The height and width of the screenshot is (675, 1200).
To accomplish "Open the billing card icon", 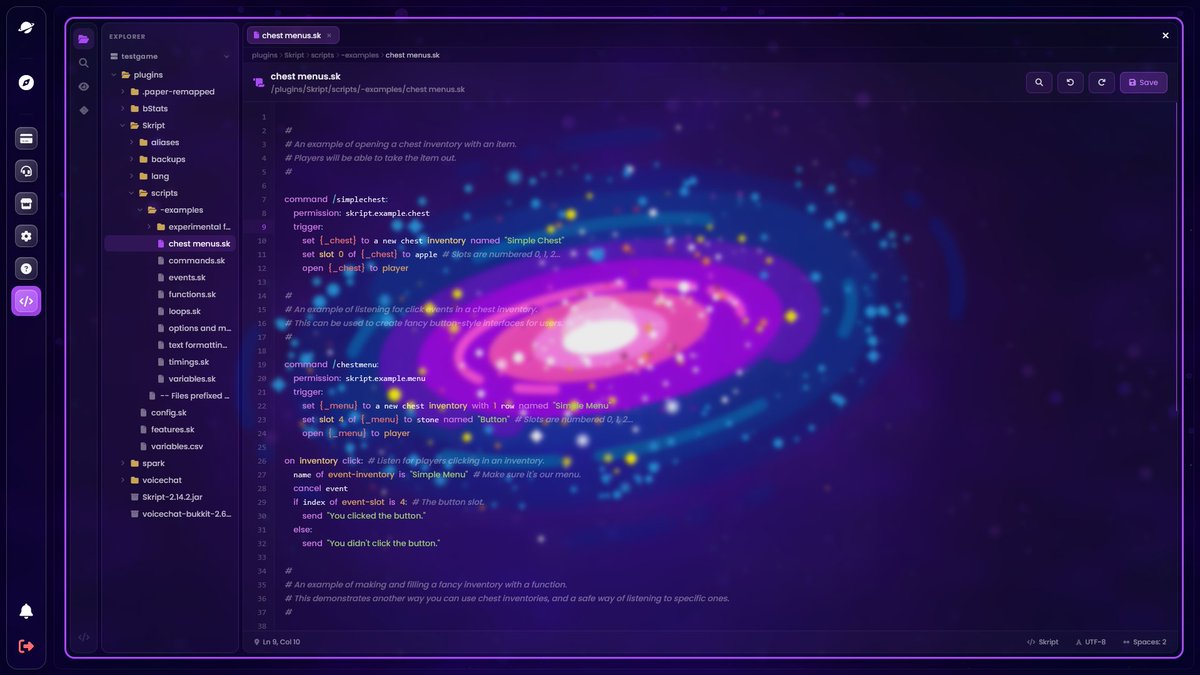I will (26, 139).
